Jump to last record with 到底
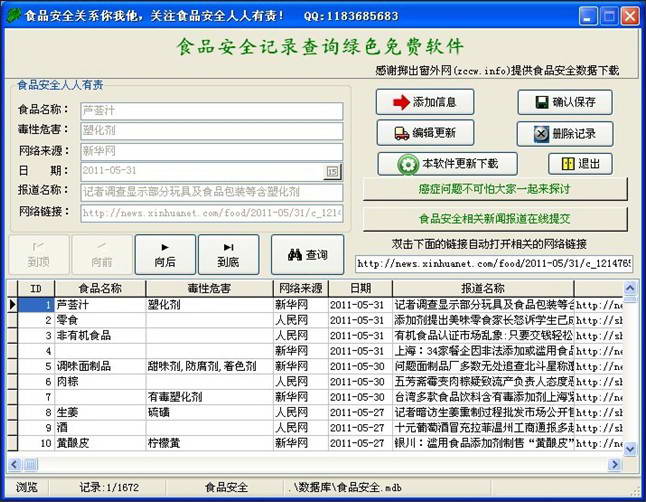This screenshot has width=646, height=502. click(x=229, y=254)
